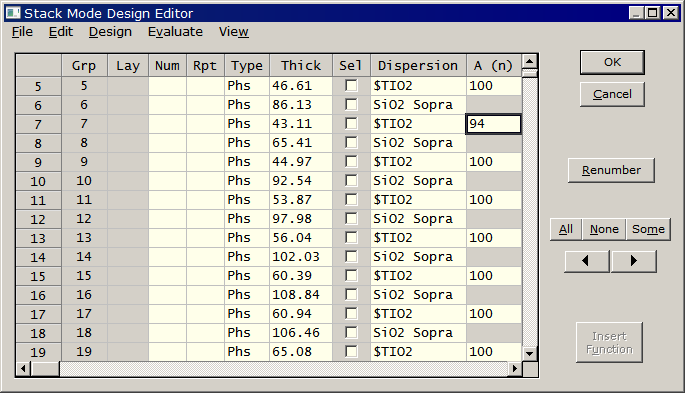This screenshot has height=393, width=685.
Task: Click thickness cell 108.84
Action: 301,295
